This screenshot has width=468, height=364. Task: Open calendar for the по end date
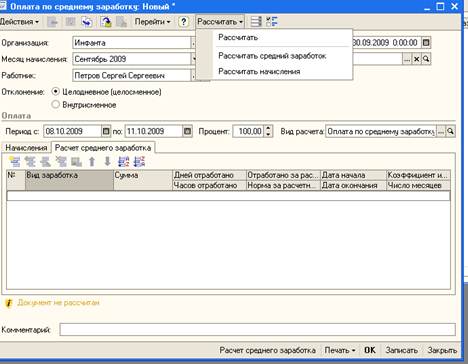(x=188, y=131)
